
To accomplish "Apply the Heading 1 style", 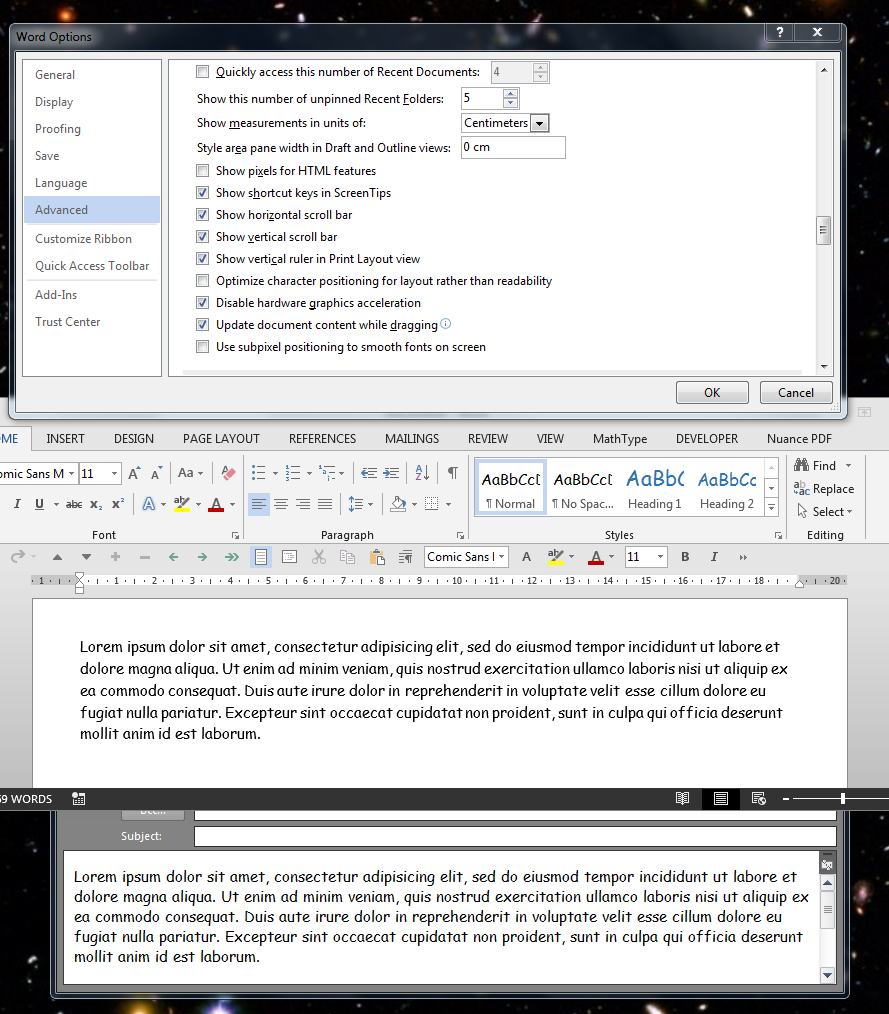I will 654,486.
